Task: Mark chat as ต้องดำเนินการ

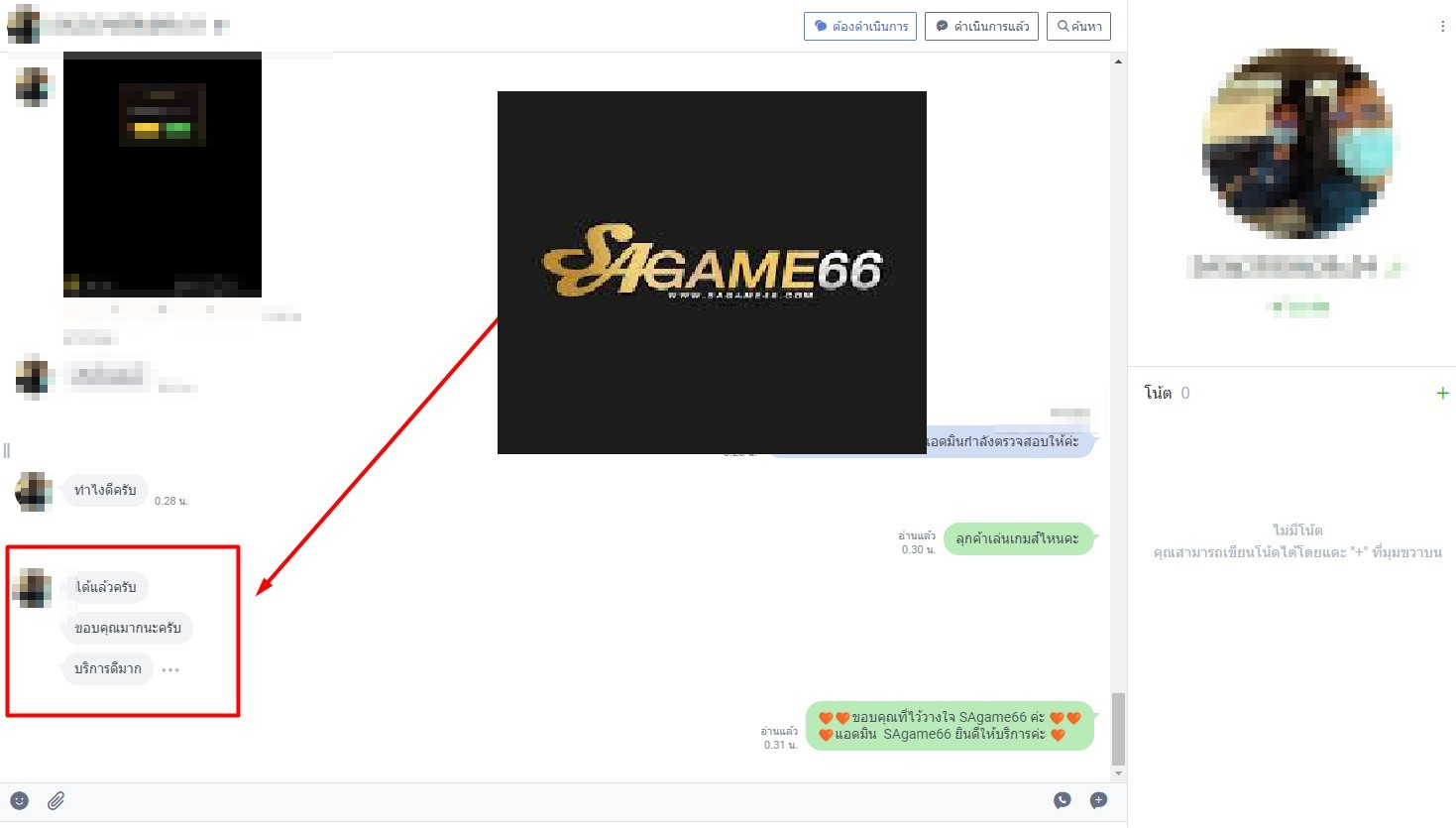Action: (859, 27)
